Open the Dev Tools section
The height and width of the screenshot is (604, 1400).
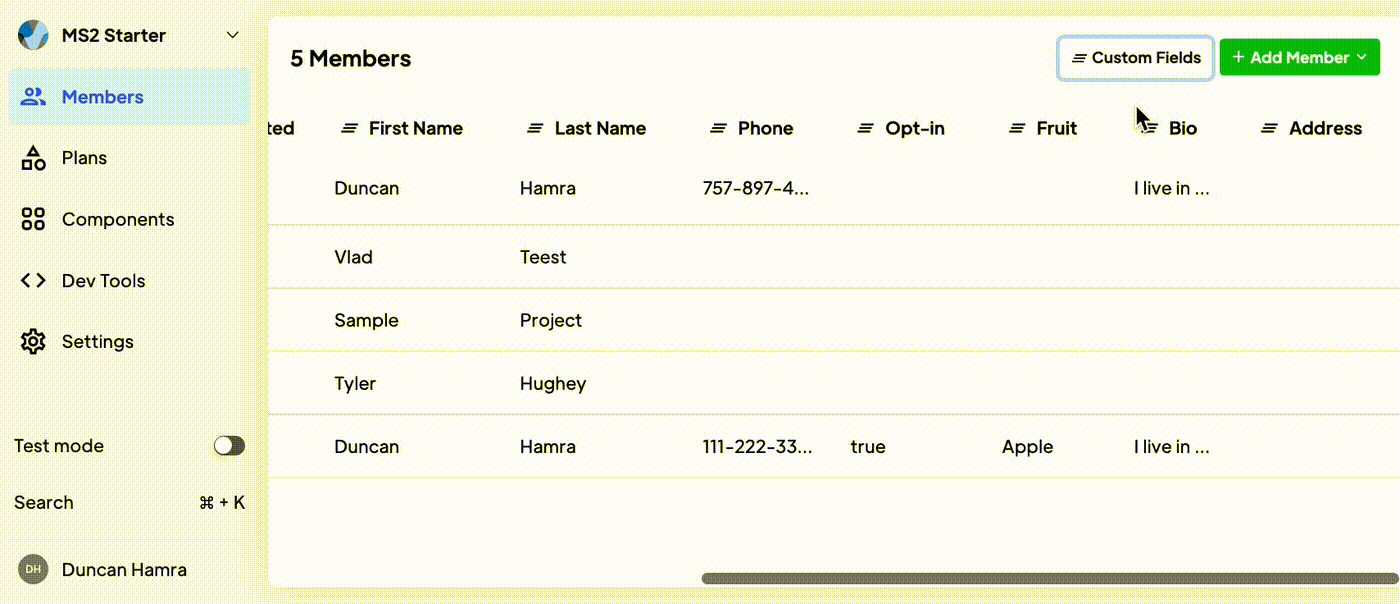pos(103,281)
